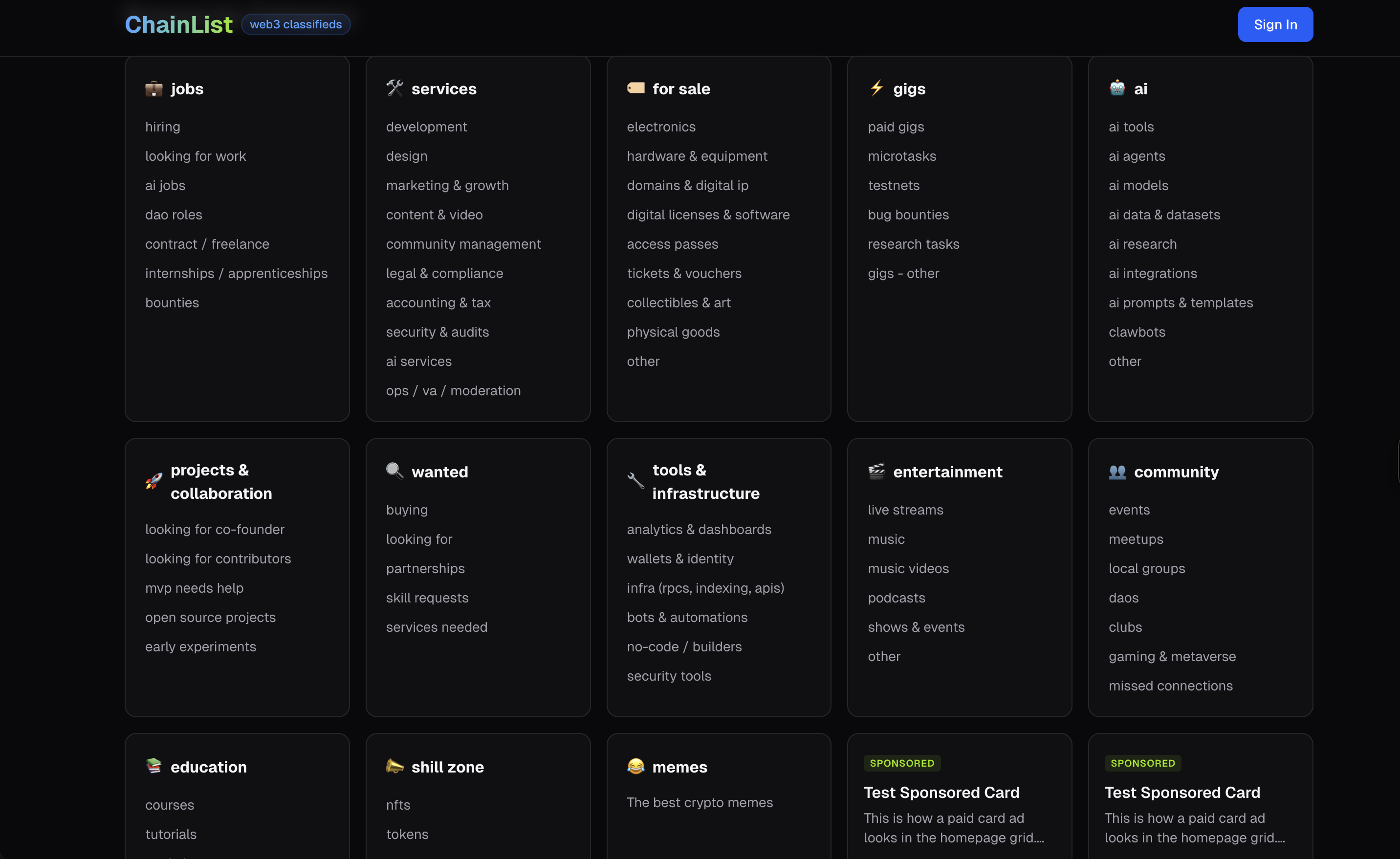Open the bug bounties listing
This screenshot has width=1400, height=859.
click(908, 214)
